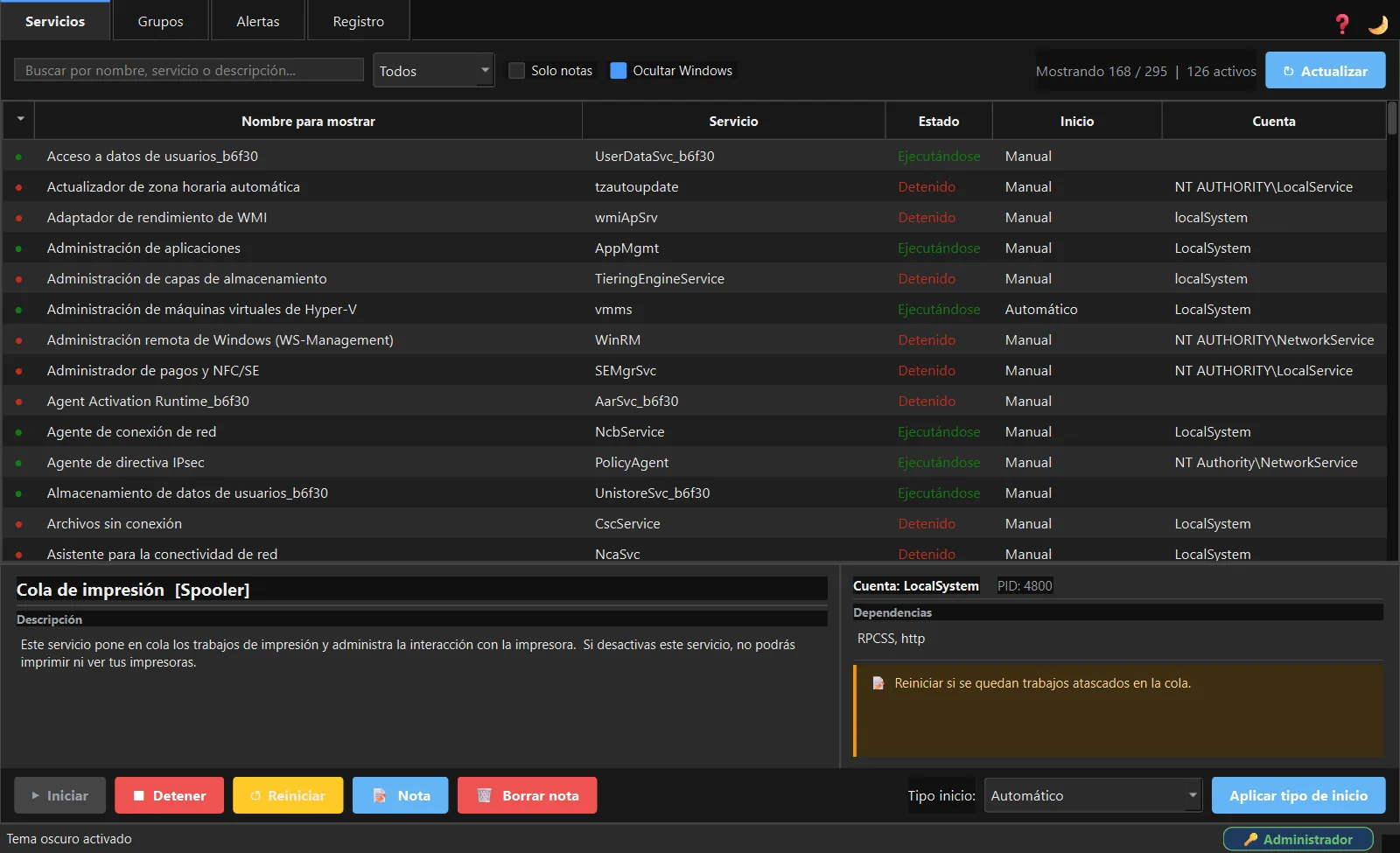Click the red status dot for Adaptador de rendimiento de WMI

coord(18,218)
